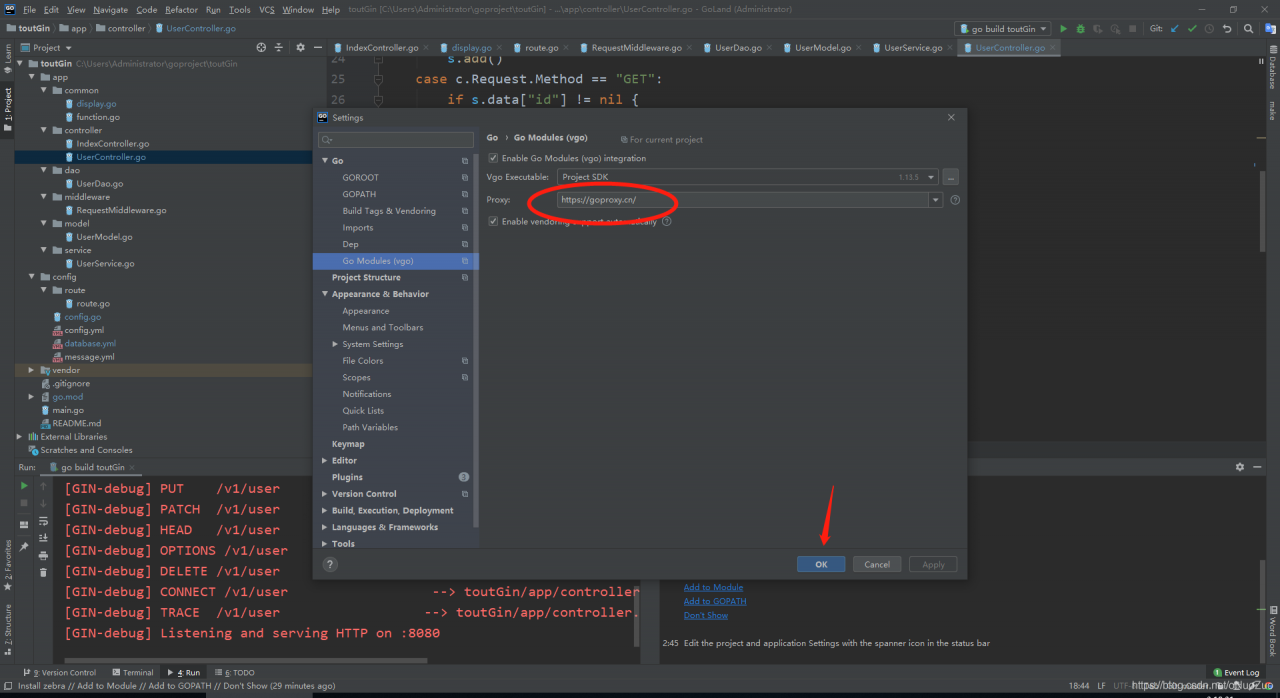Click Don't Show link
The height and width of the screenshot is (698, 1280).
click(706, 615)
